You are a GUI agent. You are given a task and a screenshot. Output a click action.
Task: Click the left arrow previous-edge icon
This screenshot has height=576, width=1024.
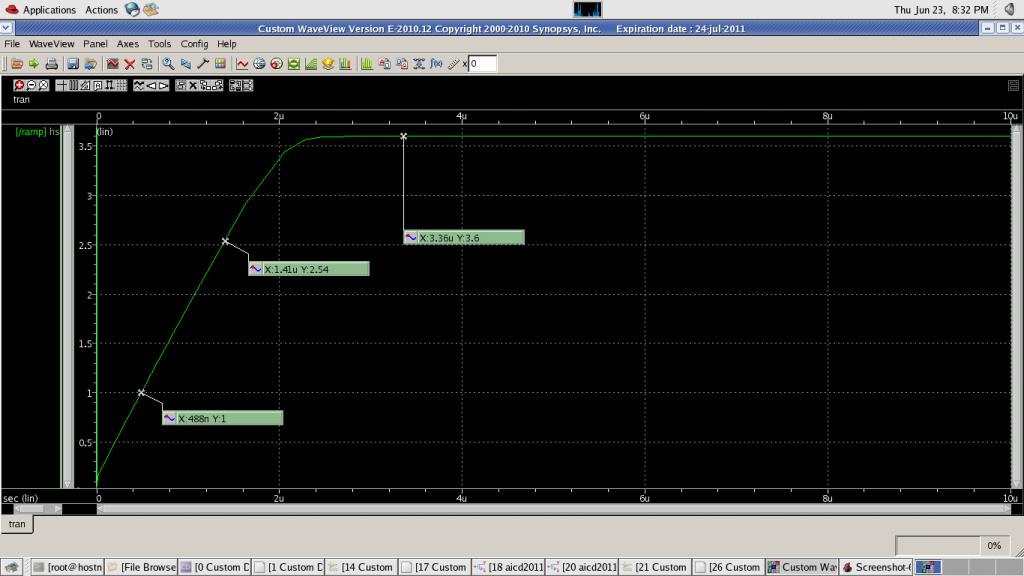151,86
